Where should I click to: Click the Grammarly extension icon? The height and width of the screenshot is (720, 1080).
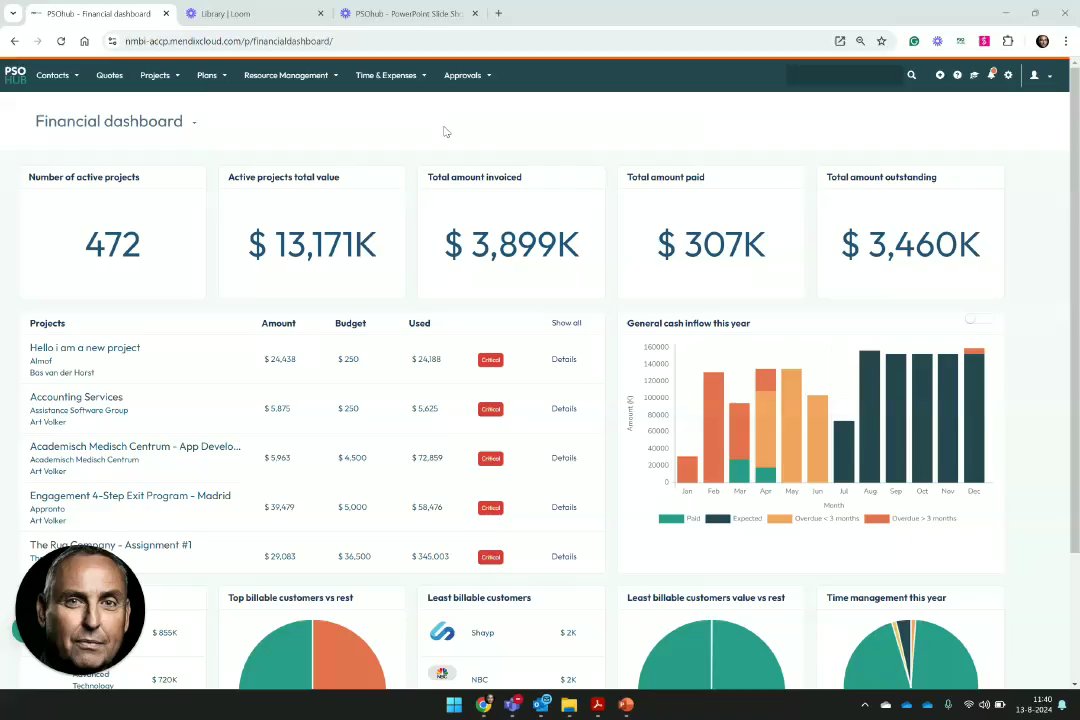click(914, 41)
